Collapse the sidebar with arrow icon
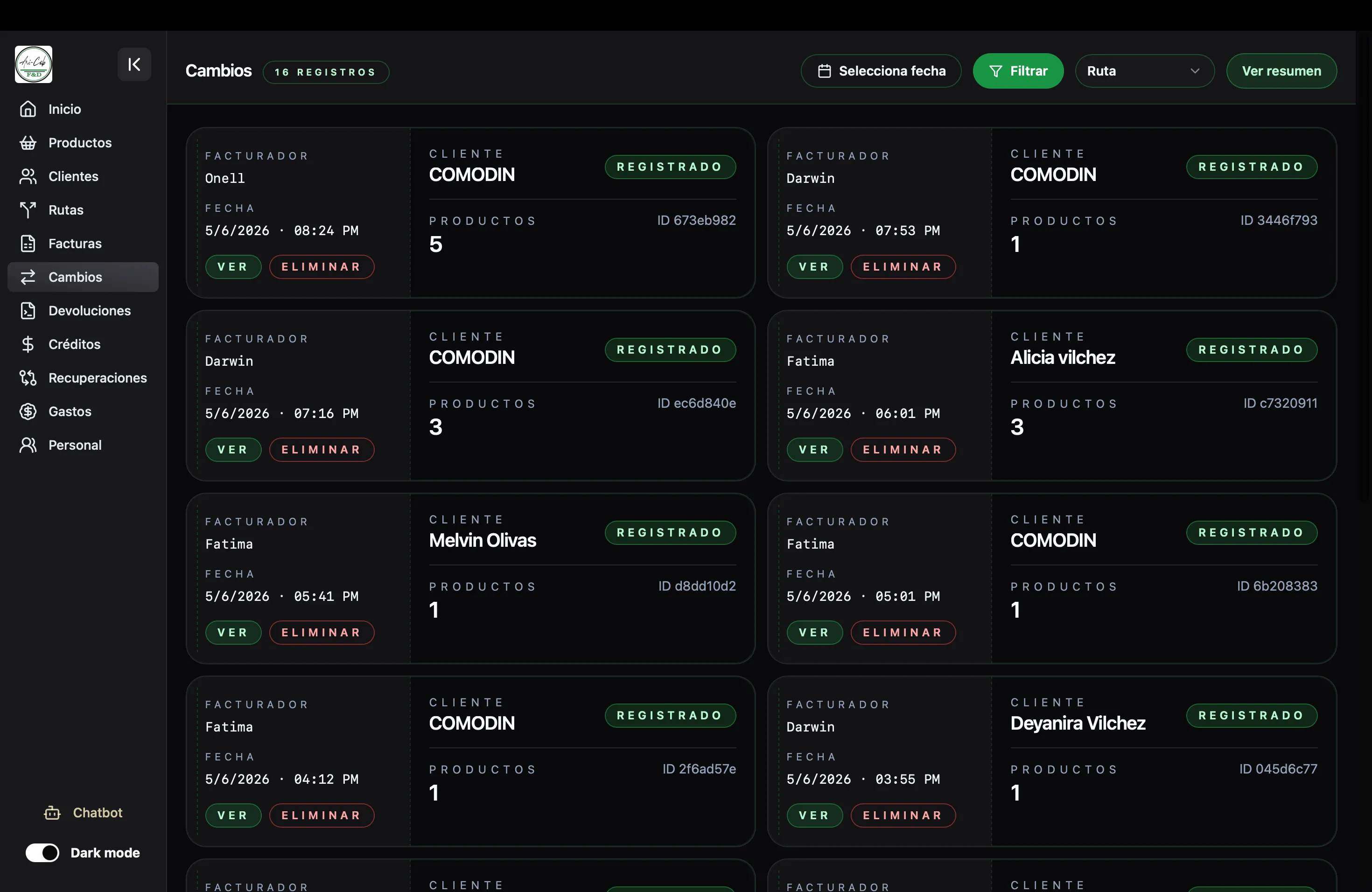The width and height of the screenshot is (1372, 892). click(134, 64)
